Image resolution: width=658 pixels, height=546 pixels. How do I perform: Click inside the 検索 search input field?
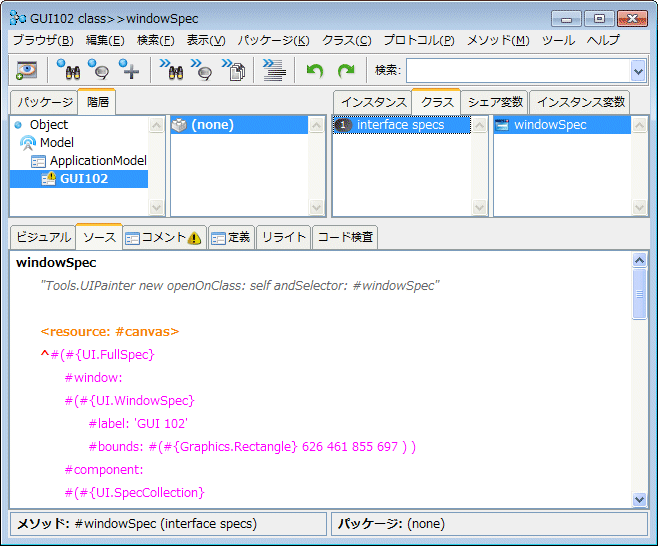517,70
